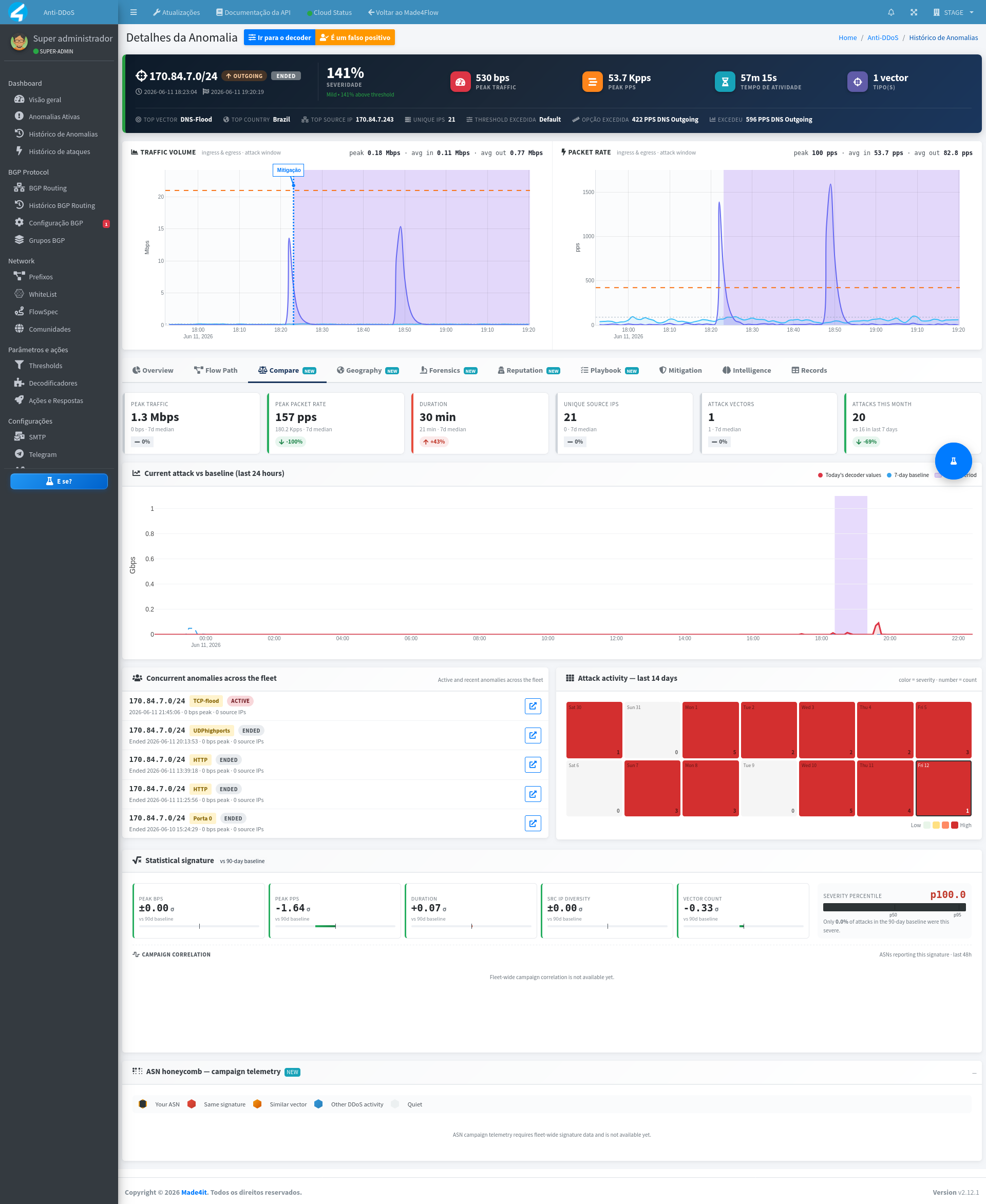
Task: Open the HTTP anomaly ended 13:39:18
Action: pos(533,765)
